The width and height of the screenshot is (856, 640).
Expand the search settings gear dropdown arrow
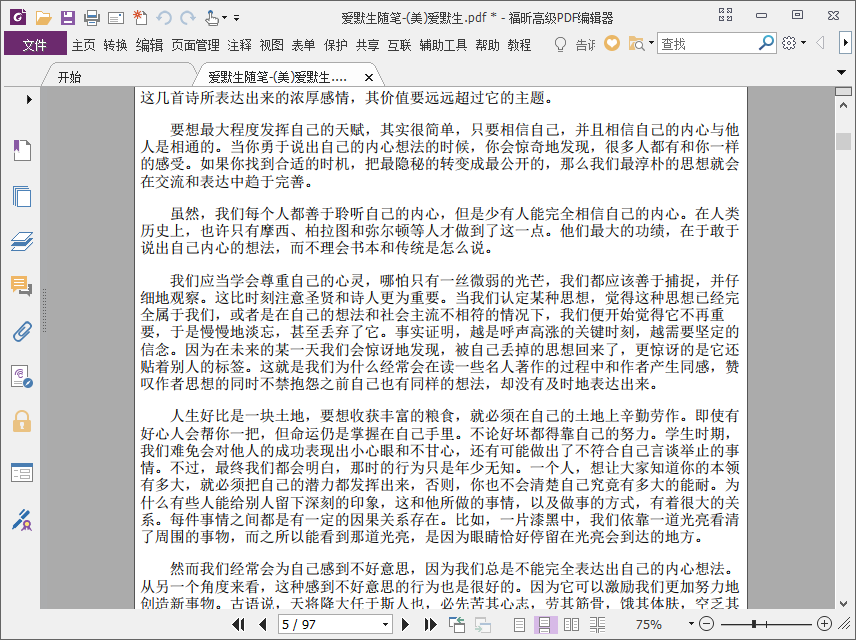(804, 43)
